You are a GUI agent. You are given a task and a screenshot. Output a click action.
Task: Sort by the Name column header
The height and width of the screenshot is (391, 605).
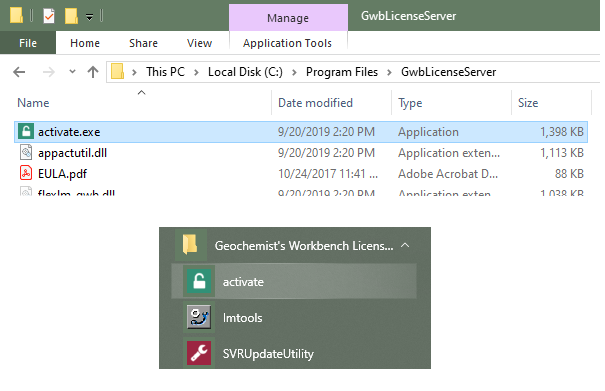click(x=33, y=103)
